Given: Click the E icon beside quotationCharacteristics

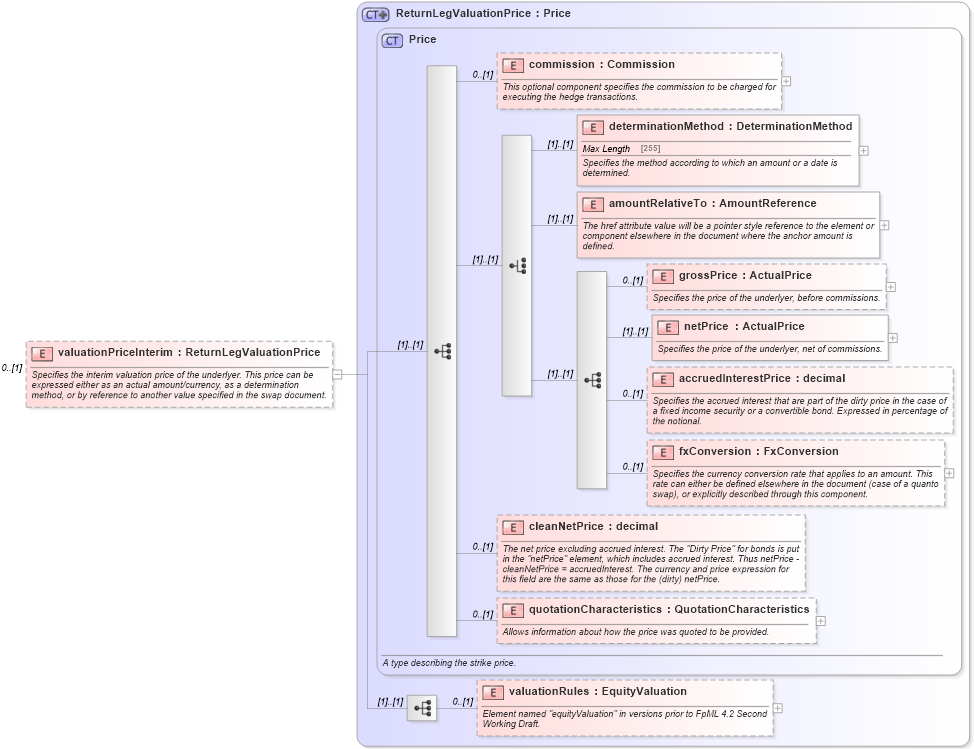Looking at the screenshot, I should [512, 611].
